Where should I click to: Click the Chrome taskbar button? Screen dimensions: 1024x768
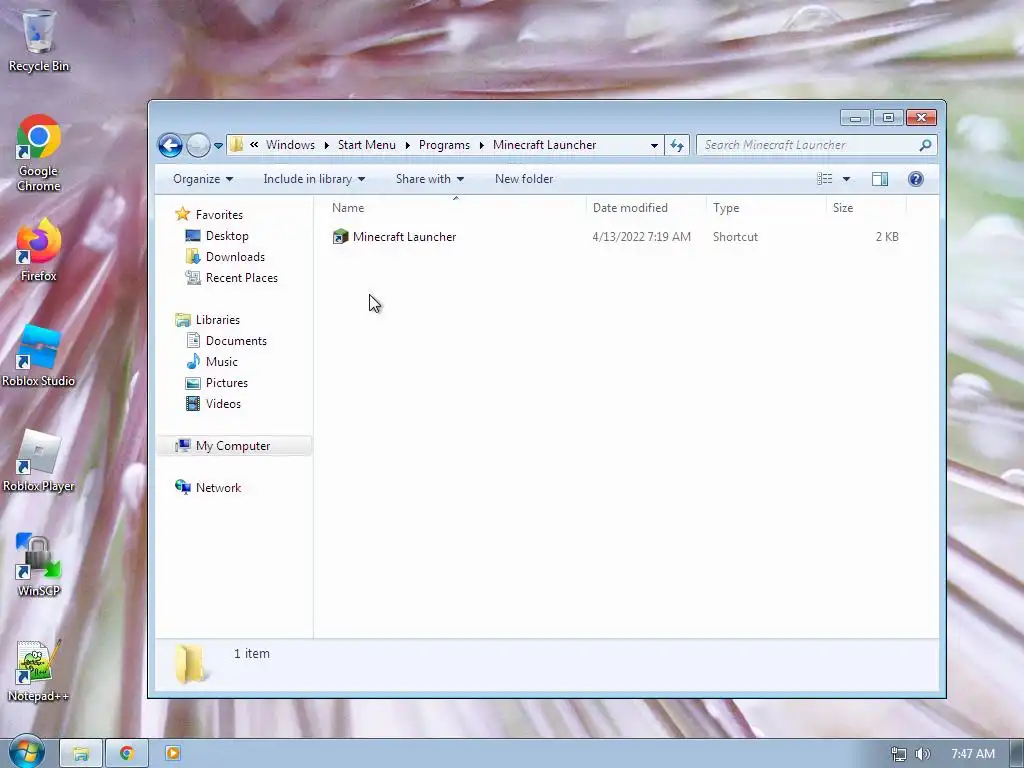[127, 754]
